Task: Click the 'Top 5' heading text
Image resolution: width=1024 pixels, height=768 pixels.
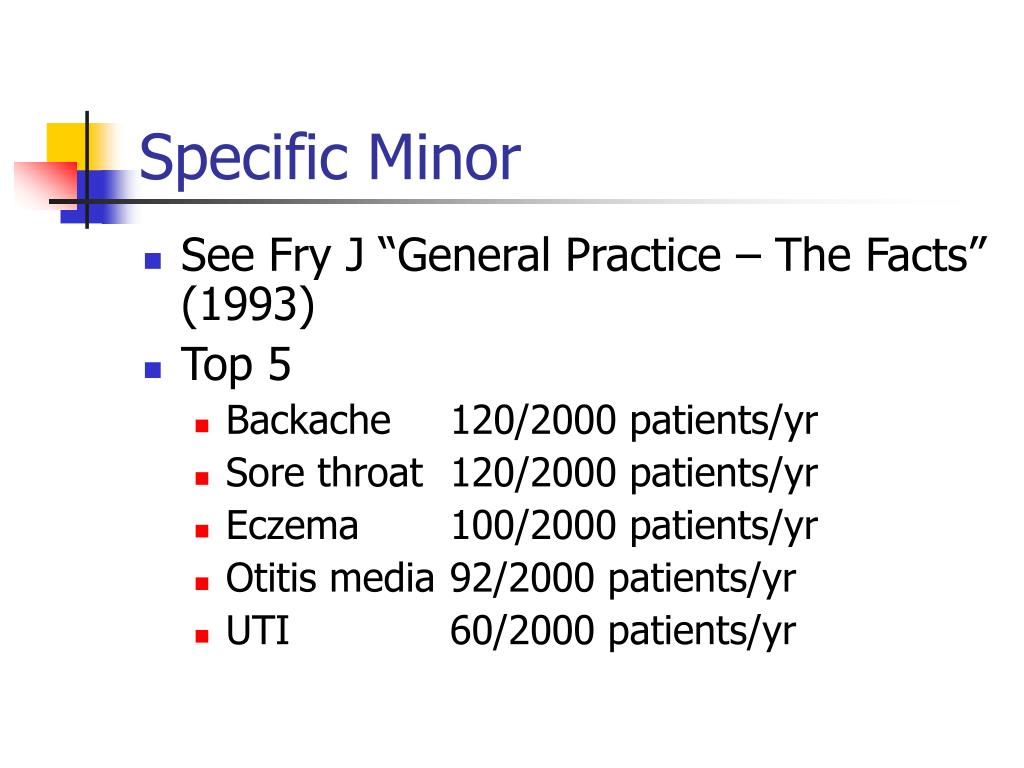Action: point(236,364)
